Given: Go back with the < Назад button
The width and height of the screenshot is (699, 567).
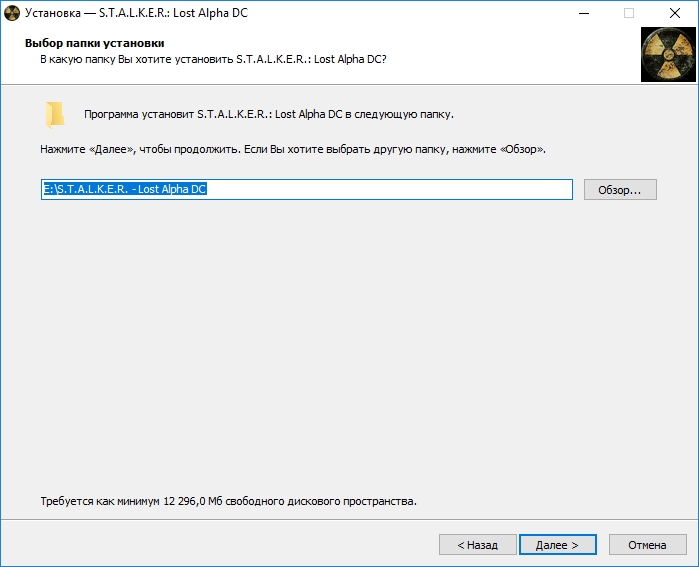Looking at the screenshot, I should pyautogui.click(x=477, y=545).
